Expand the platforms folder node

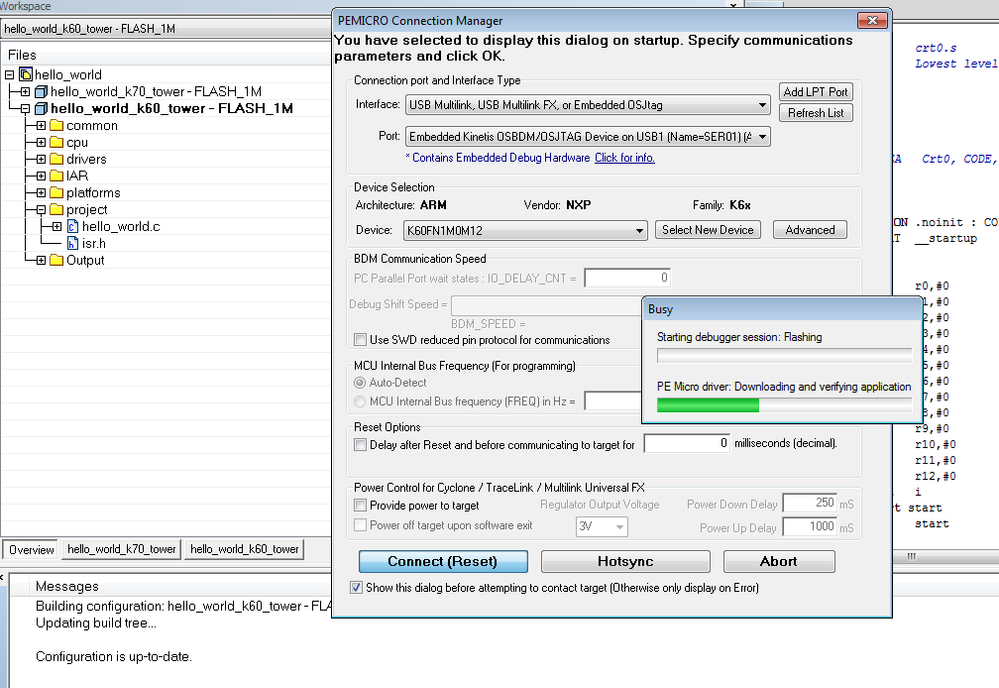[x=41, y=192]
